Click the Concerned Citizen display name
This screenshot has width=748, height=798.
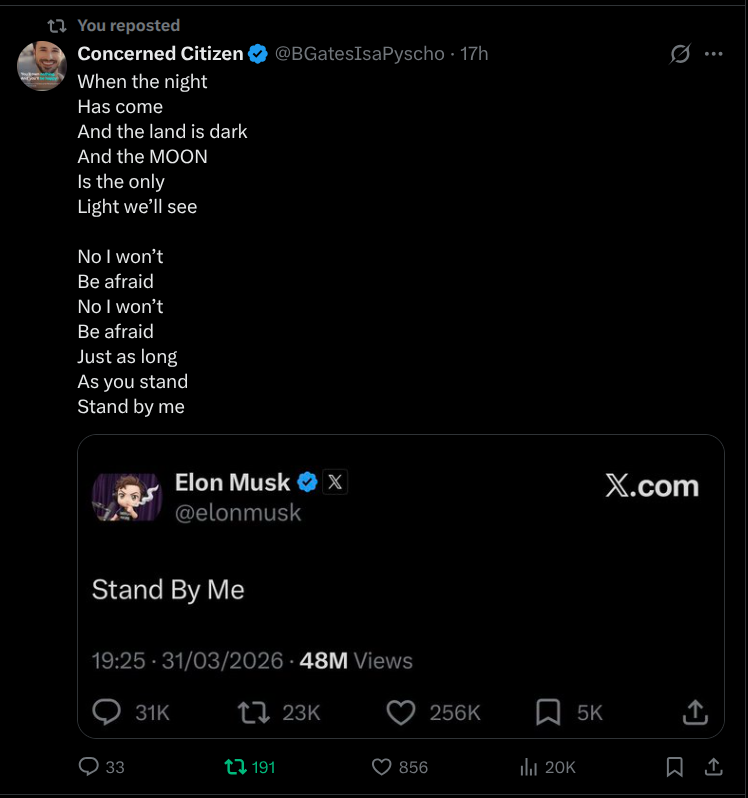160,54
